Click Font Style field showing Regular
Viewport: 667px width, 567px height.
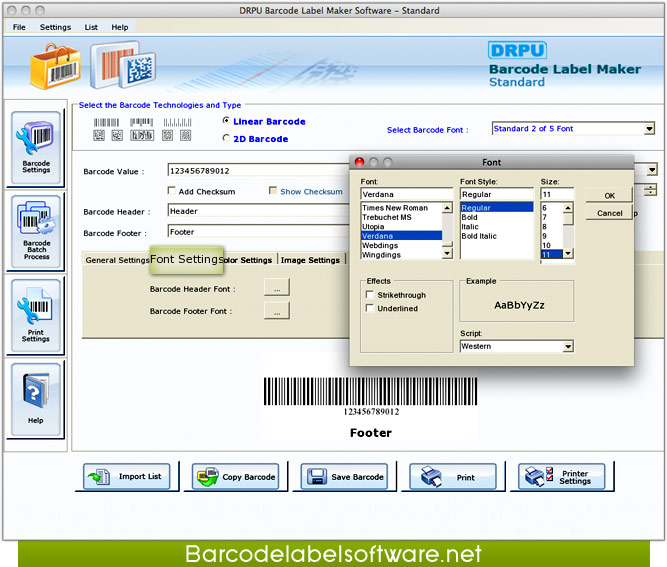point(496,194)
